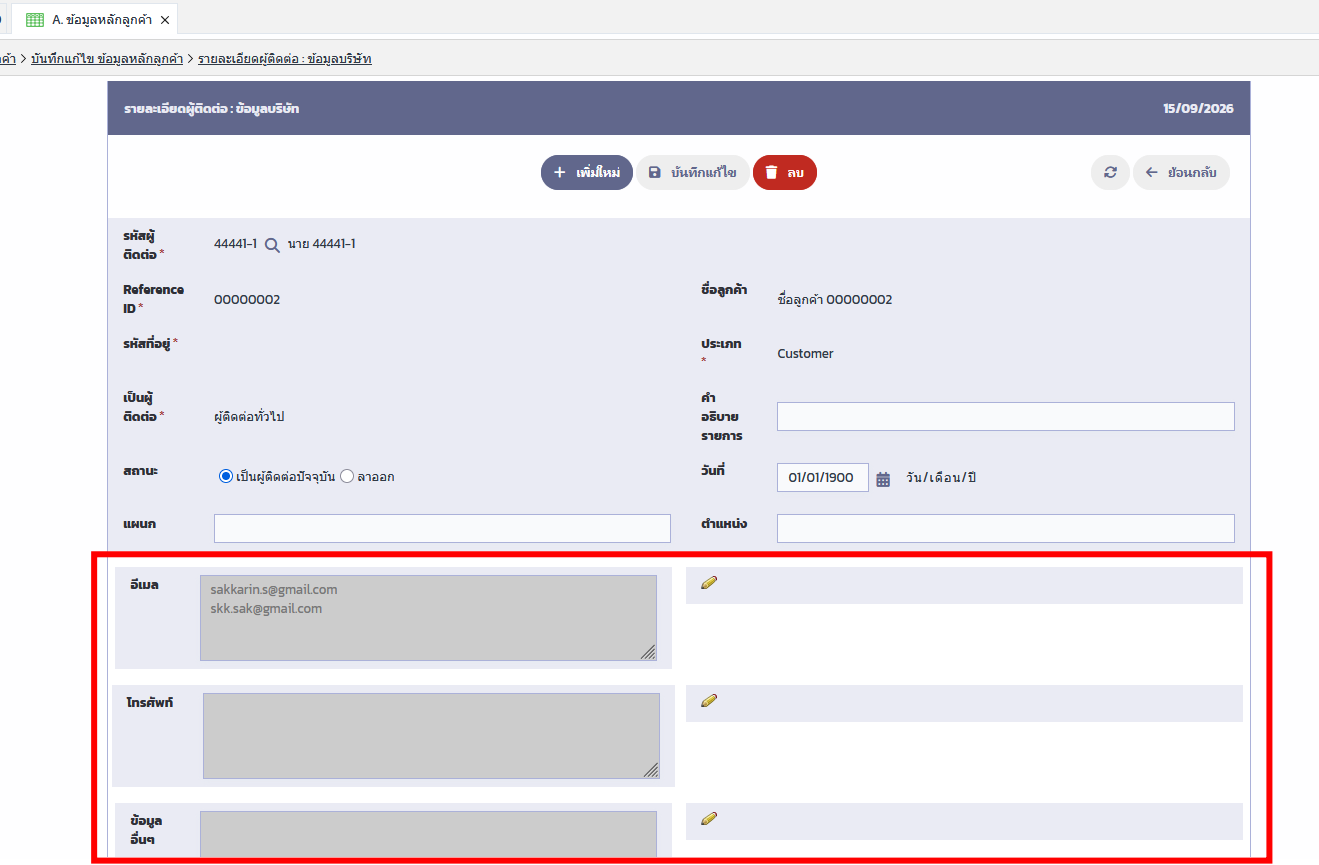Image resolution: width=1319 pixels, height=865 pixels.
Task: Open the รายละเอียดผู้ติดต่อ : ข้อมูลบริษัท breadcrumb link
Action: click(285, 59)
